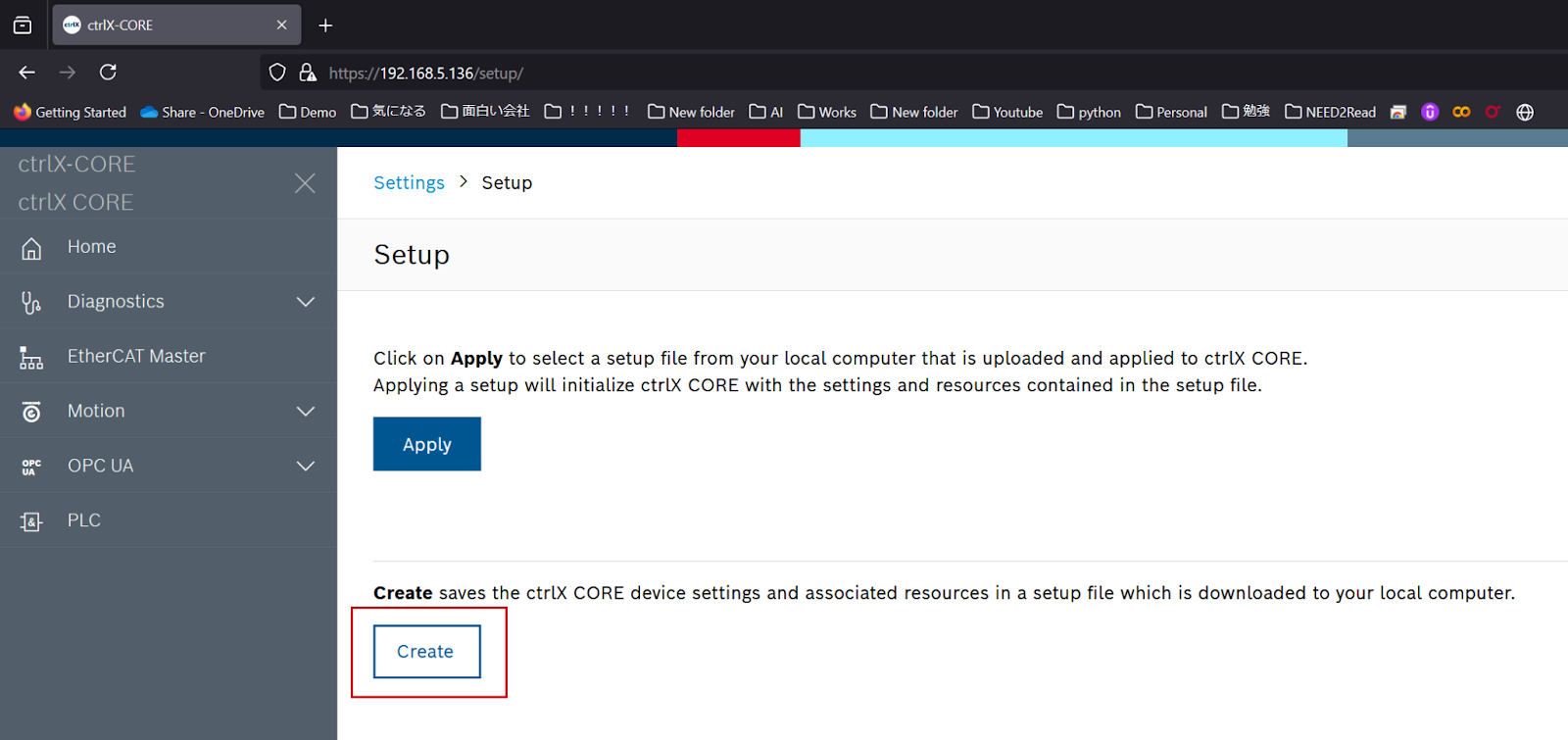Open the !!!!! bookmark folder
1568x740 pixels.
coord(588,112)
